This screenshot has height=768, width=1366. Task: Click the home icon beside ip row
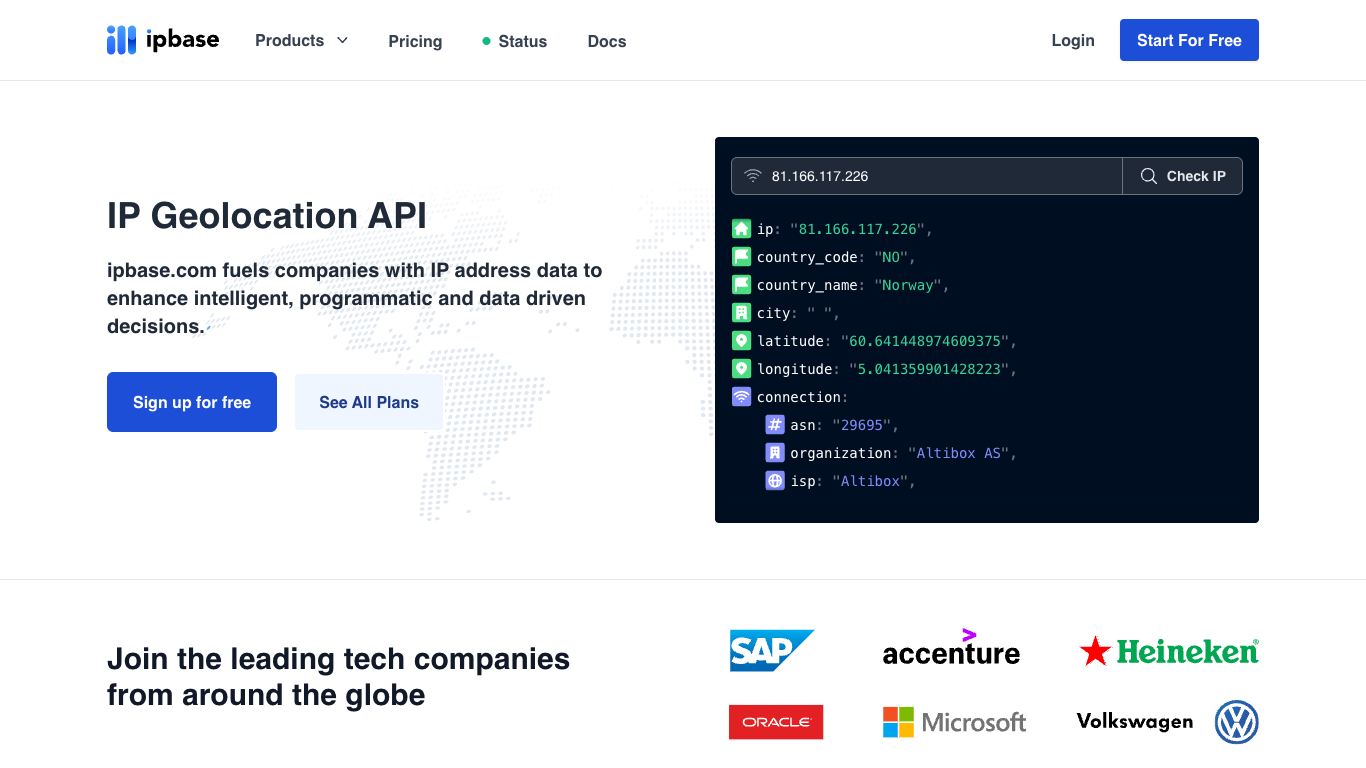click(x=741, y=229)
